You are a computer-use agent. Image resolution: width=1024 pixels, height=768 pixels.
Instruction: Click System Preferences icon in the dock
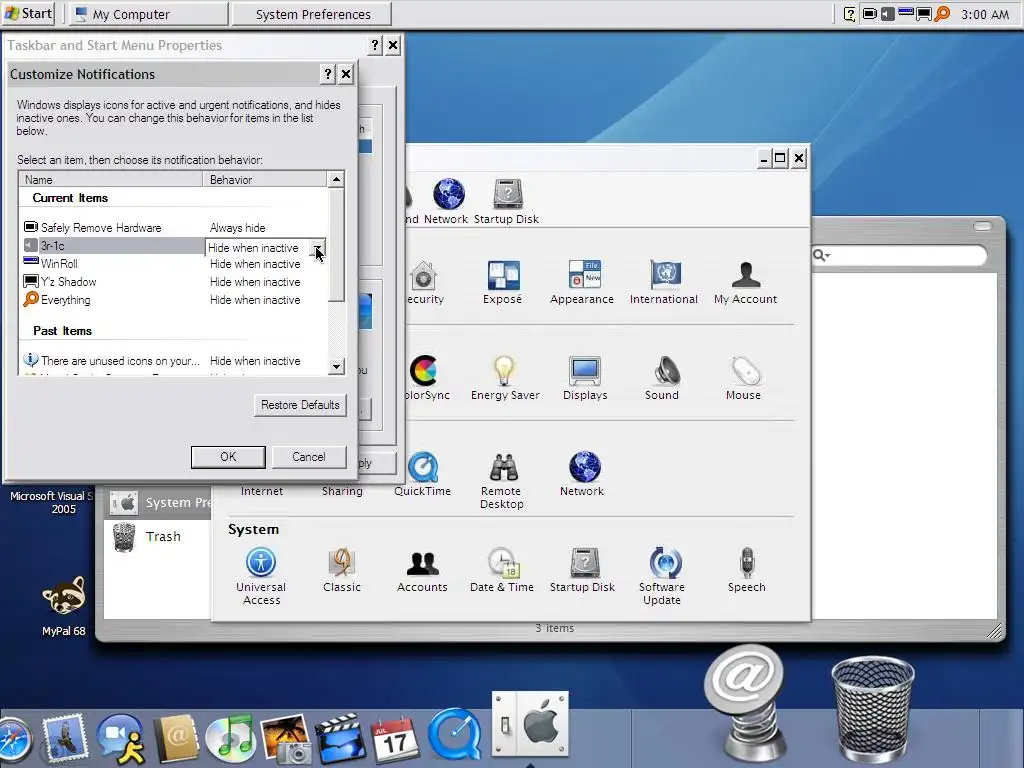pyautogui.click(x=530, y=724)
